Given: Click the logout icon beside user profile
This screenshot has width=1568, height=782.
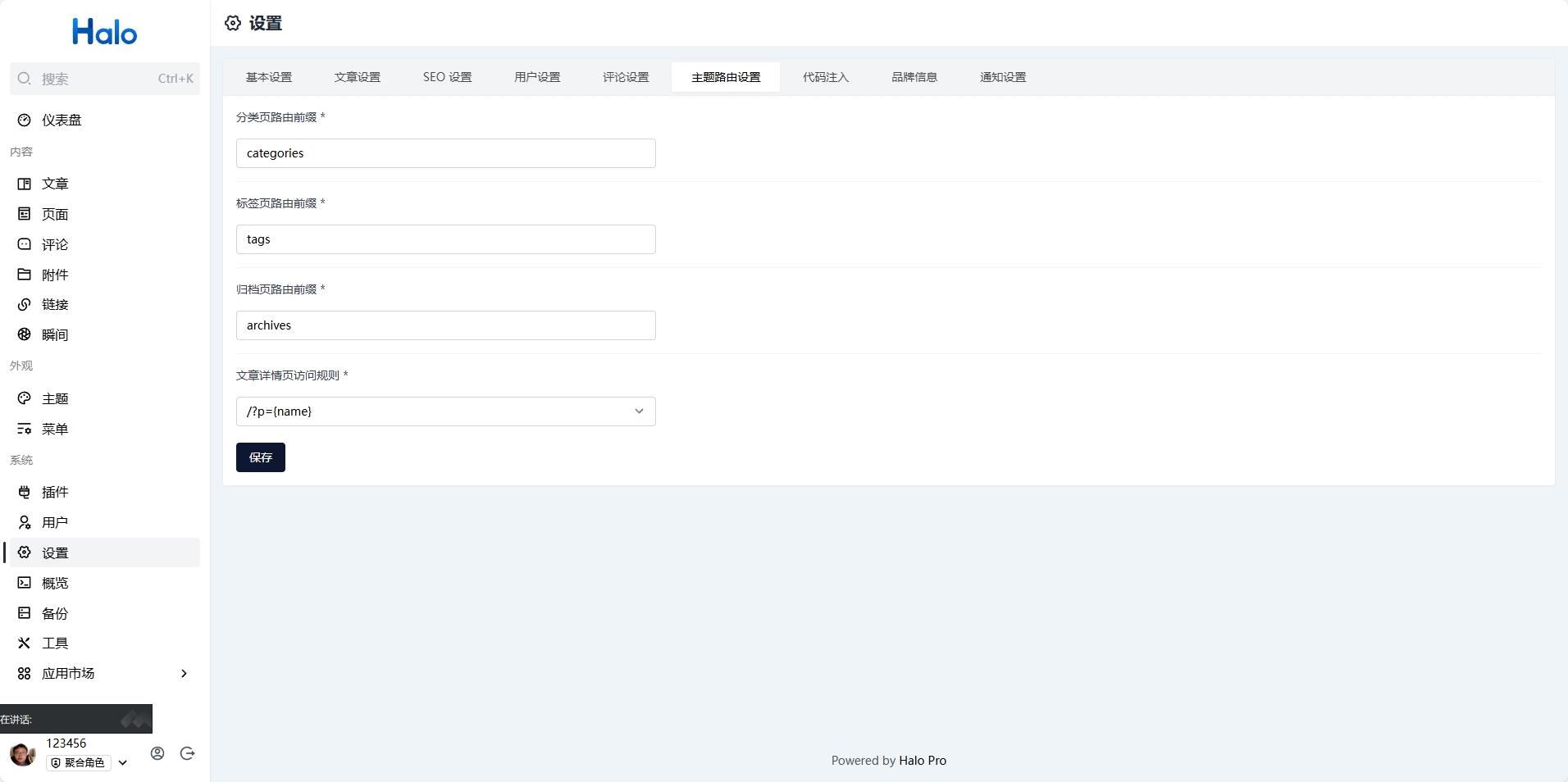Looking at the screenshot, I should [187, 753].
